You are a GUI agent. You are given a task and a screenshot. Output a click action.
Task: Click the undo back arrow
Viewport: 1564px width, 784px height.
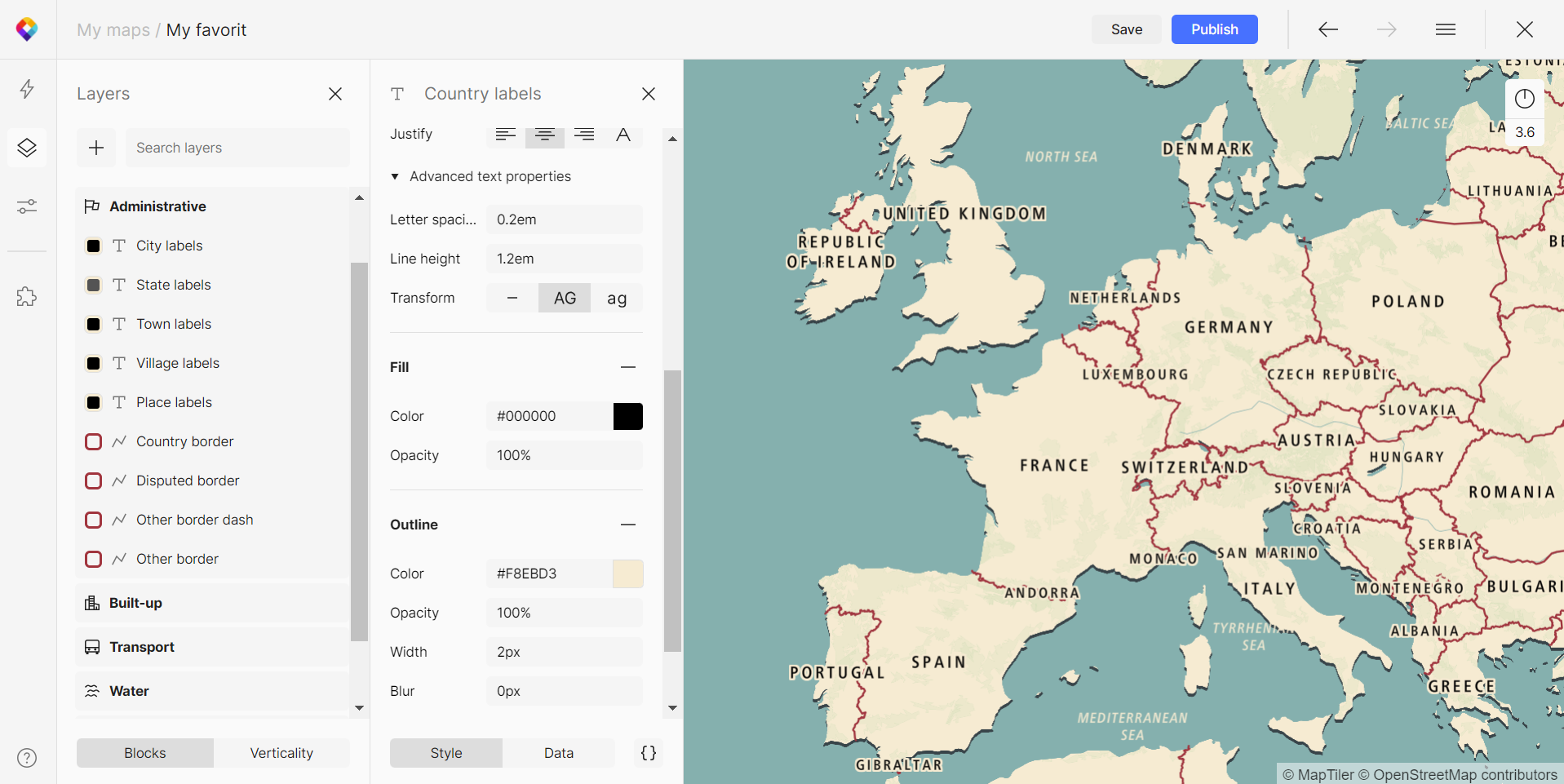[x=1327, y=29]
